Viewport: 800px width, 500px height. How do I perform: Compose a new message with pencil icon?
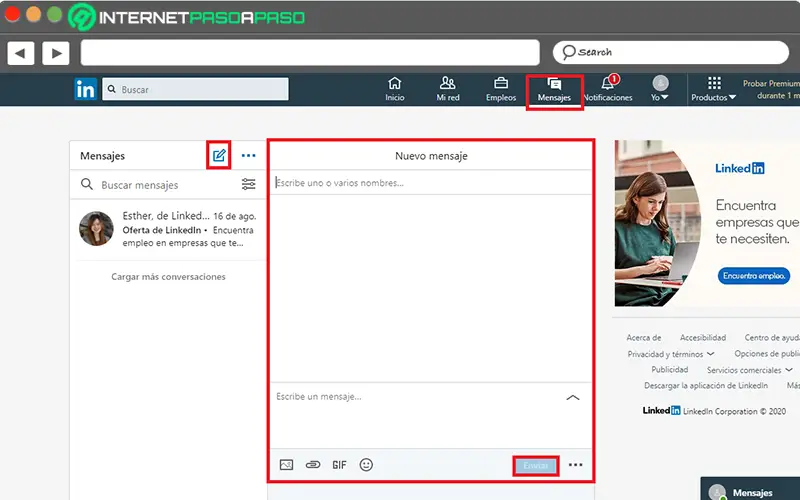pos(219,155)
